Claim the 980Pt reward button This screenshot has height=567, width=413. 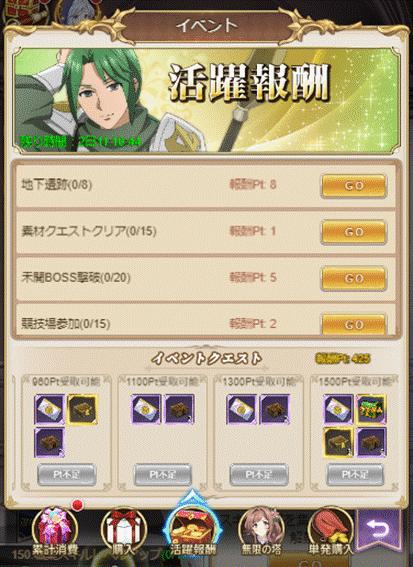pyautogui.click(x=67, y=474)
